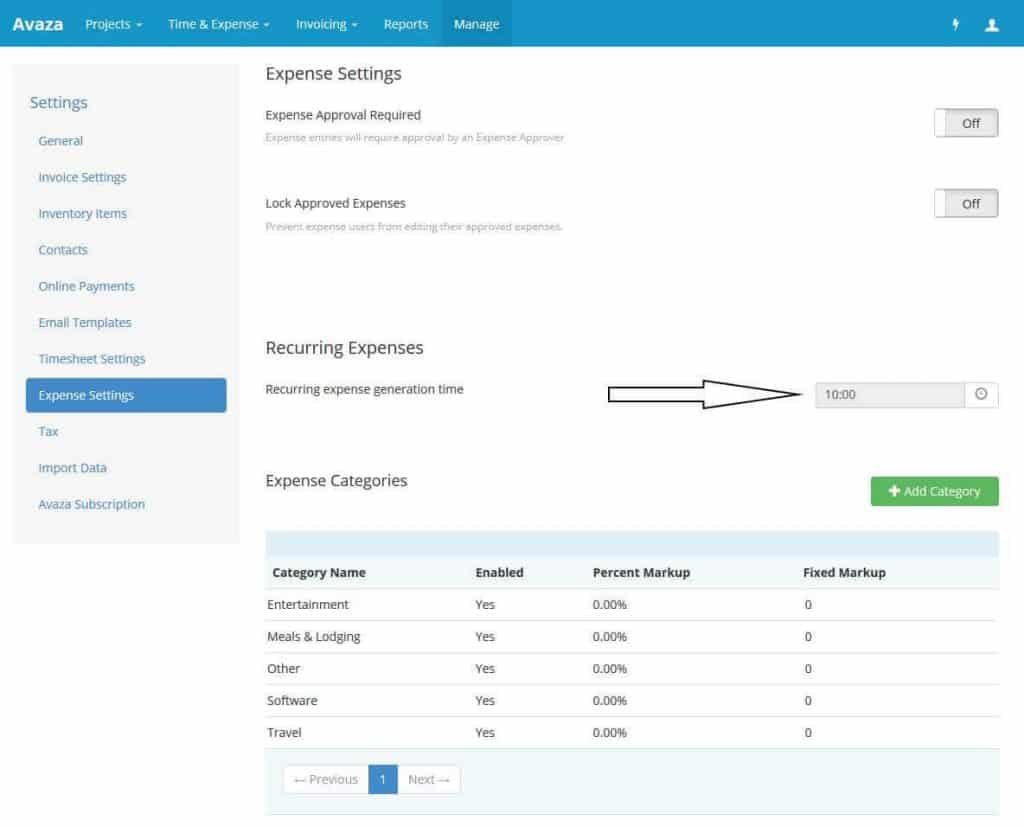The width and height of the screenshot is (1024, 827).
Task: Open the clock icon on generation time field
Action: pyautogui.click(x=980, y=394)
